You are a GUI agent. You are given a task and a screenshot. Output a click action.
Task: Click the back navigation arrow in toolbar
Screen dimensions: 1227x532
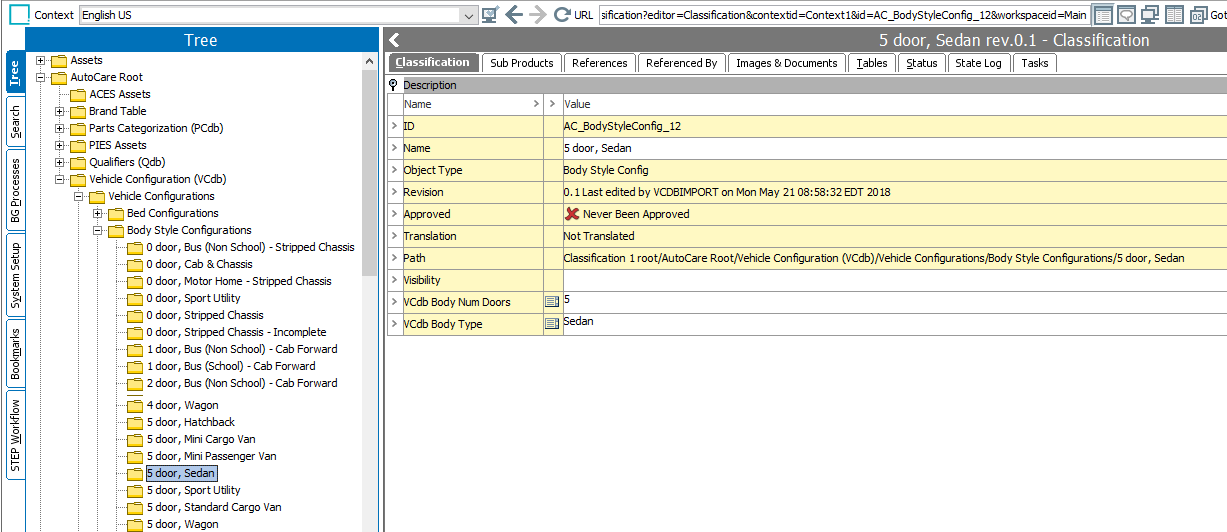(514, 15)
